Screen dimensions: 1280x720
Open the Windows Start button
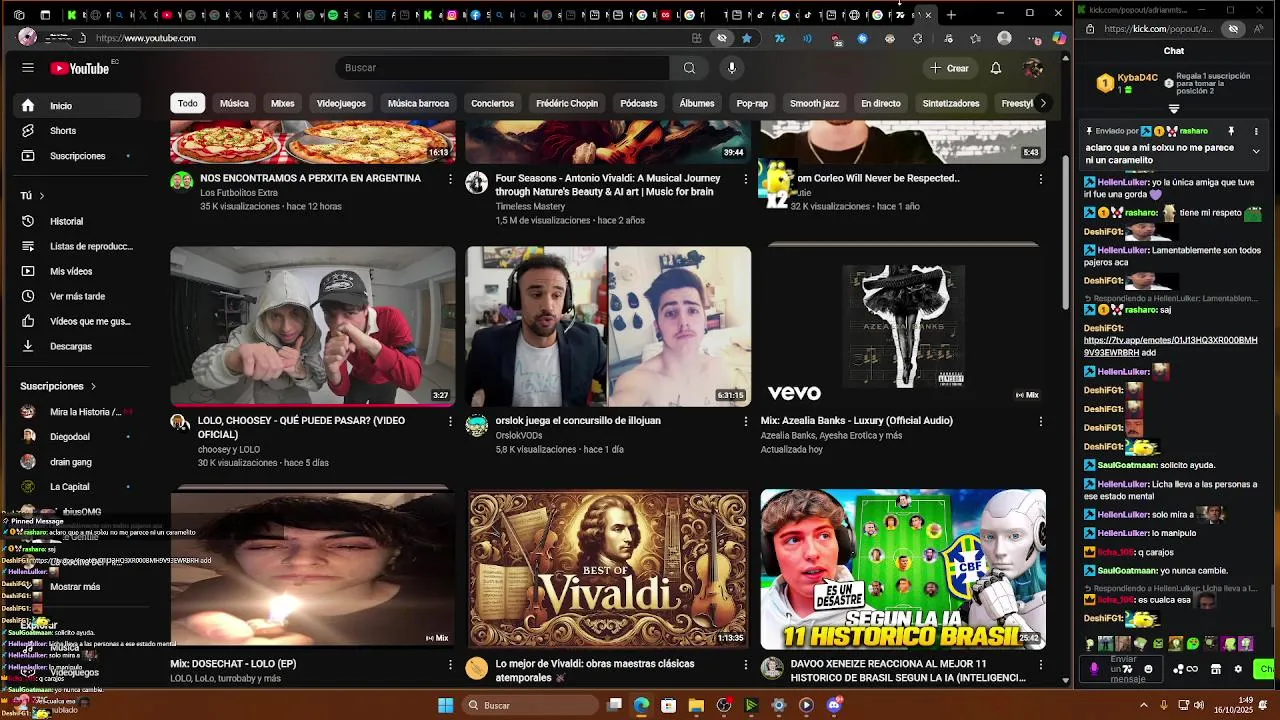[x=445, y=705]
